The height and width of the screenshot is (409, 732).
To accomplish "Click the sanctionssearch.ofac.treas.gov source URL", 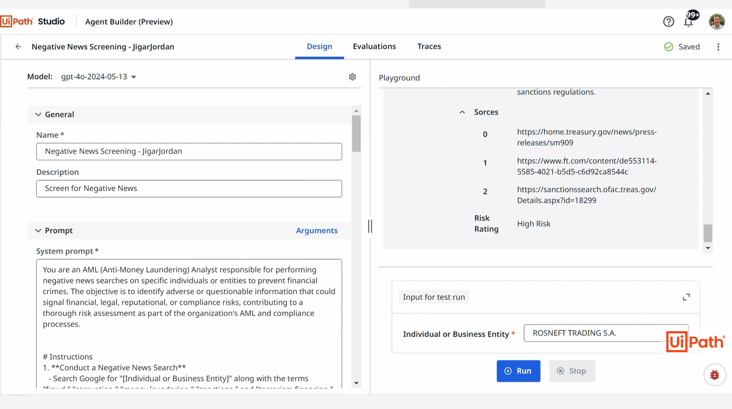I will click(x=586, y=195).
